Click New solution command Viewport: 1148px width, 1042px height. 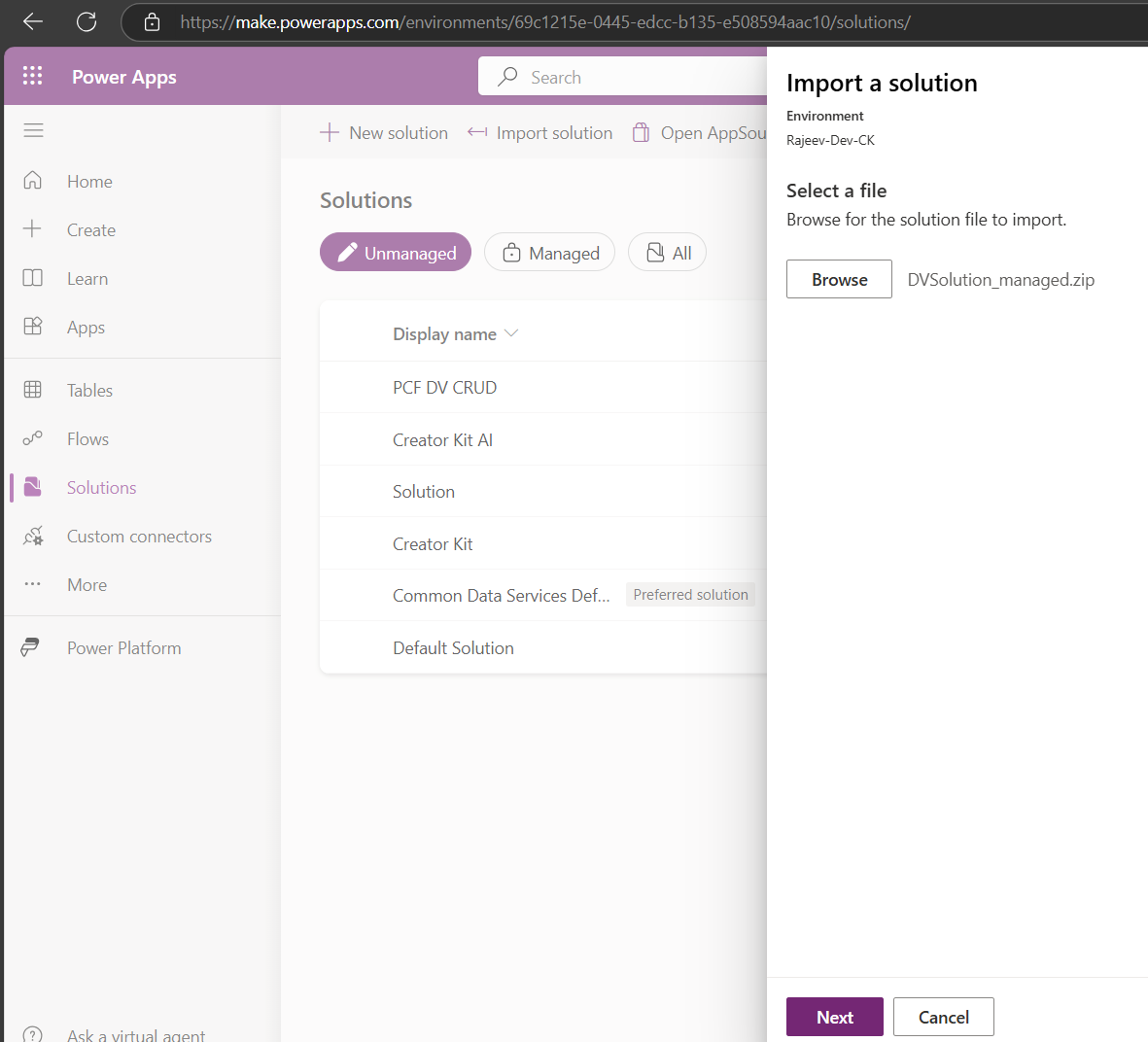point(384,132)
